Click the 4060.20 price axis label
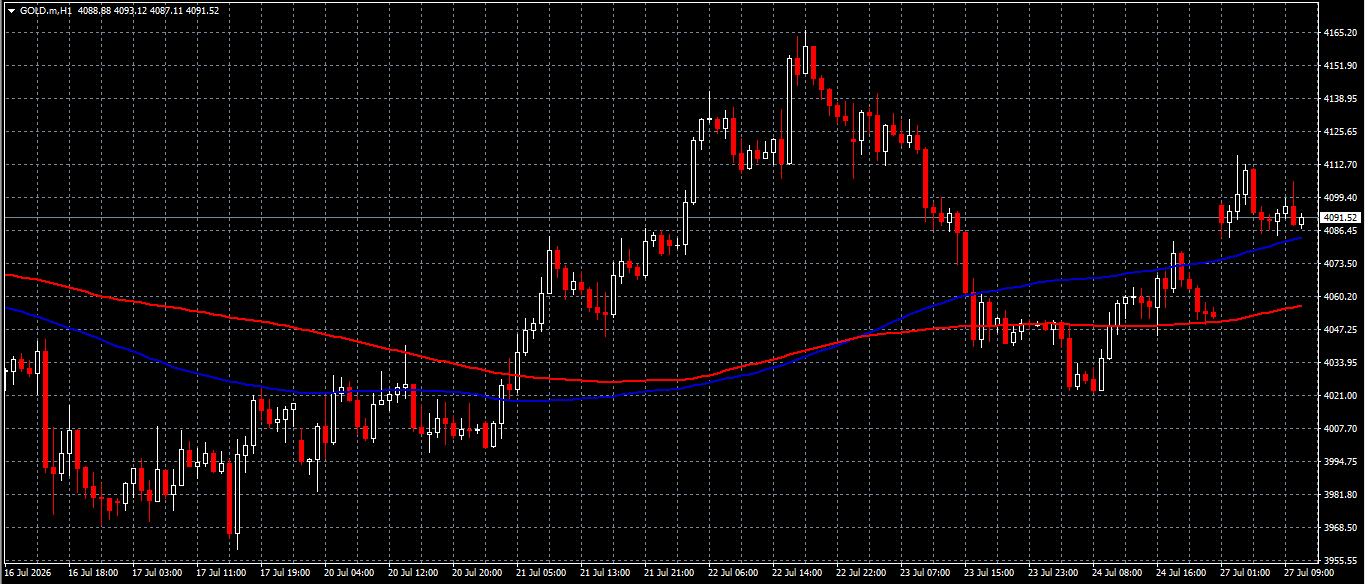 1338,297
